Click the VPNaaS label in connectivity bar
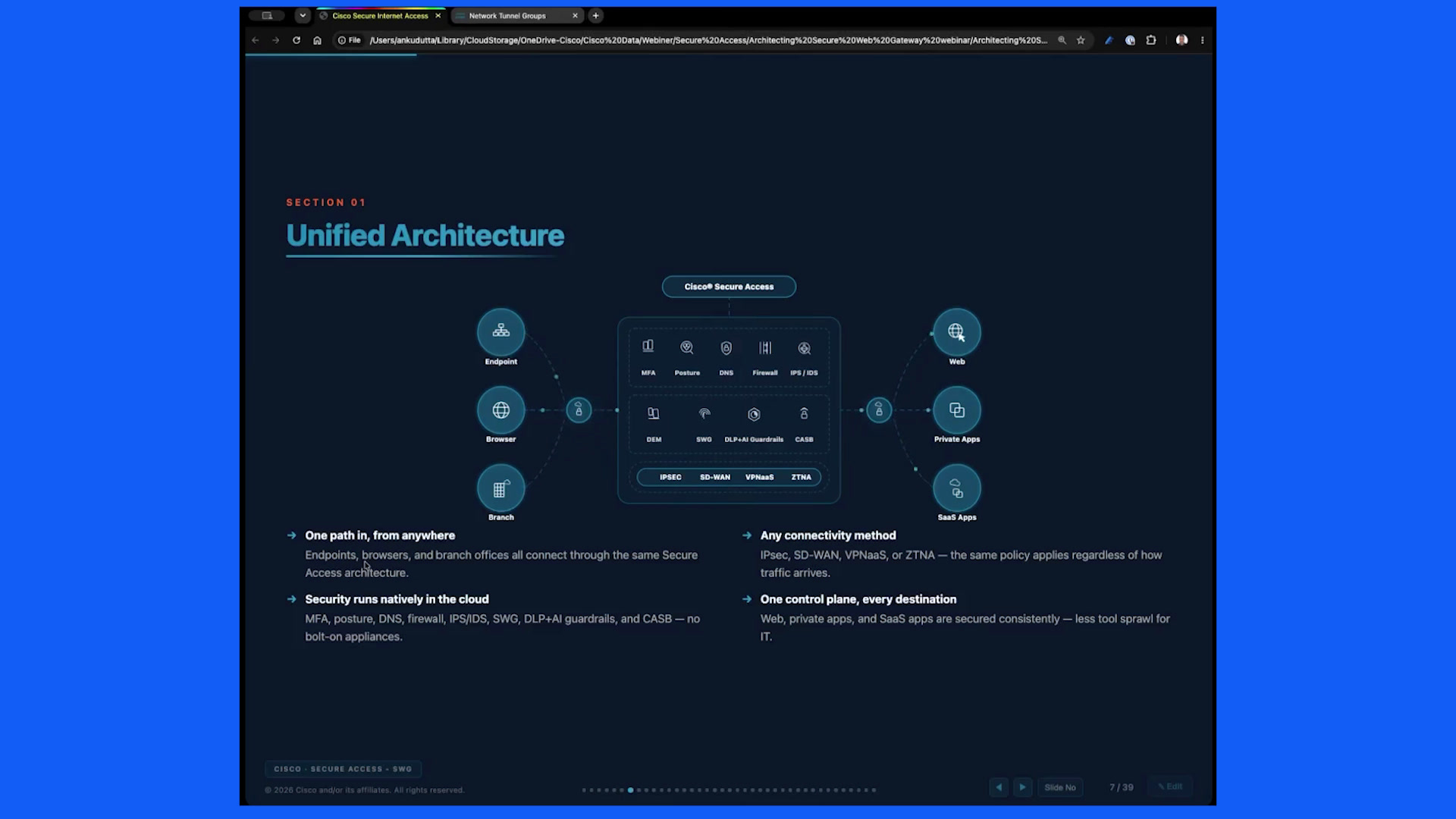This screenshot has width=1456, height=819. [x=760, y=477]
